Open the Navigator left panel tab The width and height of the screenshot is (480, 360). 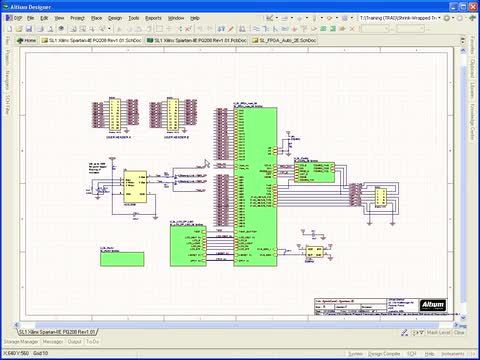[7, 79]
